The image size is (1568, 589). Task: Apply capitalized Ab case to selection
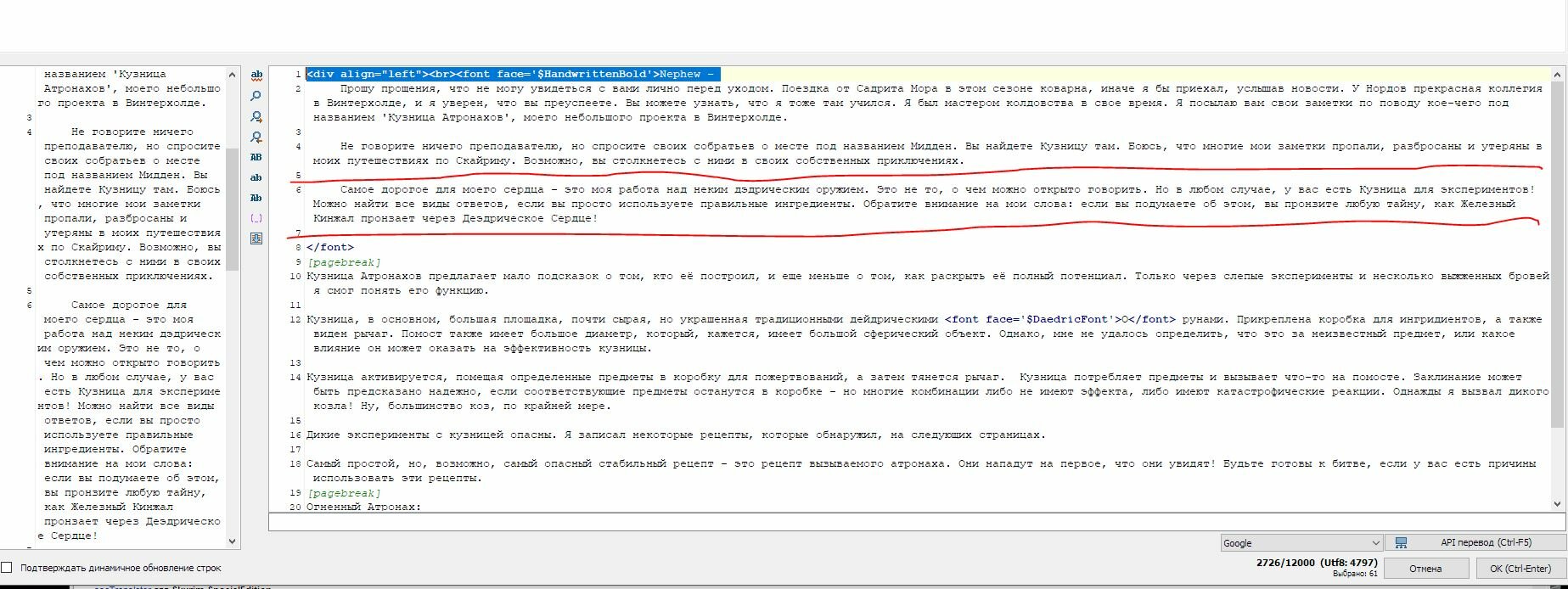pyautogui.click(x=256, y=198)
